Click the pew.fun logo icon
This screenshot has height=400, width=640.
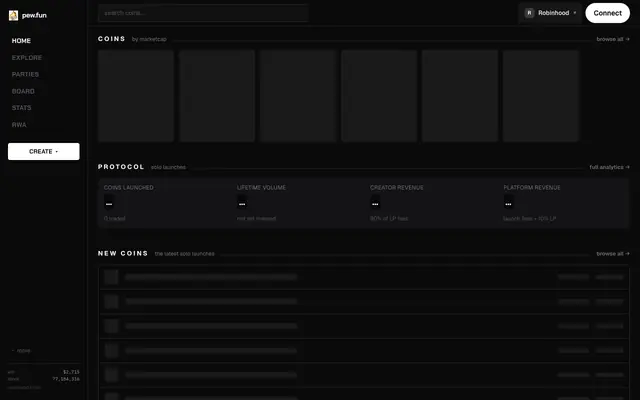(13, 16)
